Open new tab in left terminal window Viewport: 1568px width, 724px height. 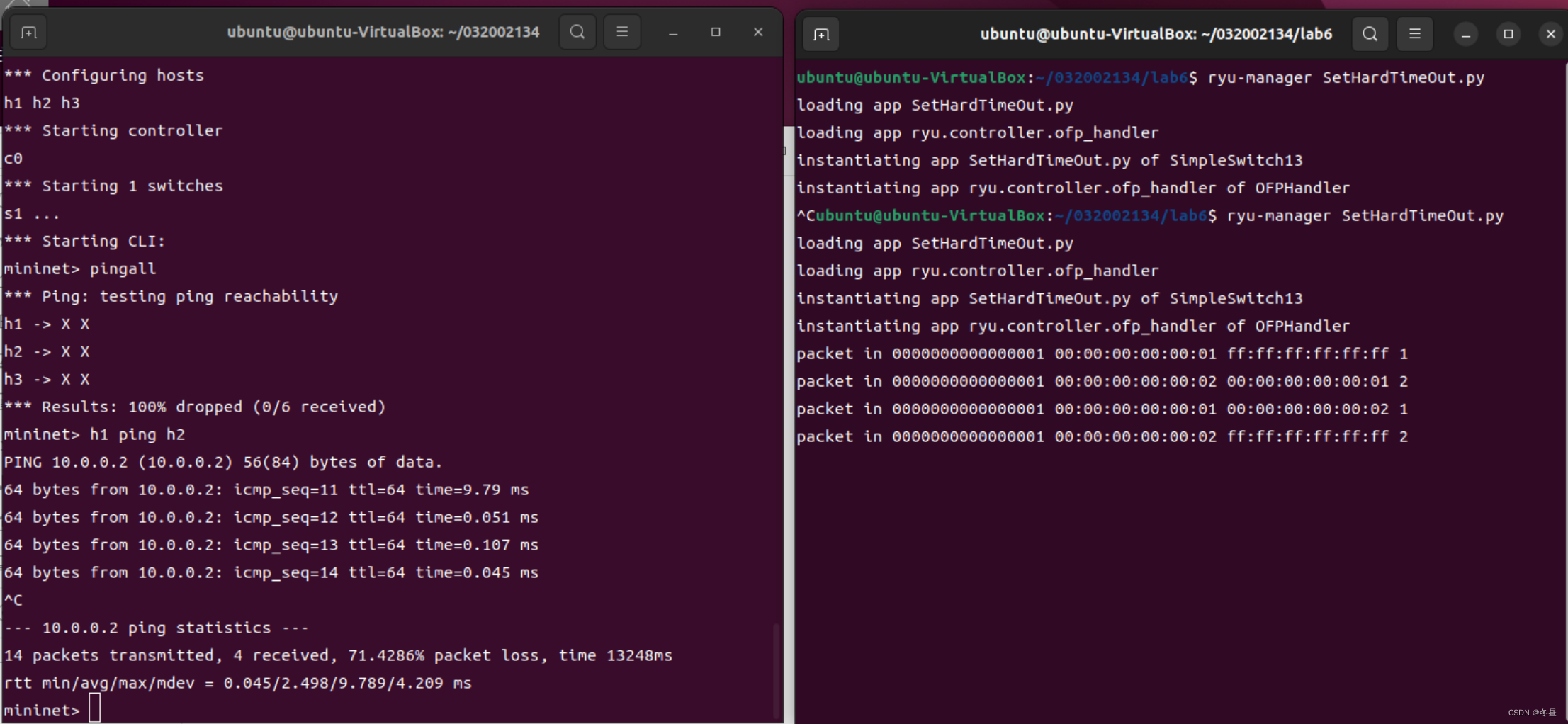(x=28, y=33)
